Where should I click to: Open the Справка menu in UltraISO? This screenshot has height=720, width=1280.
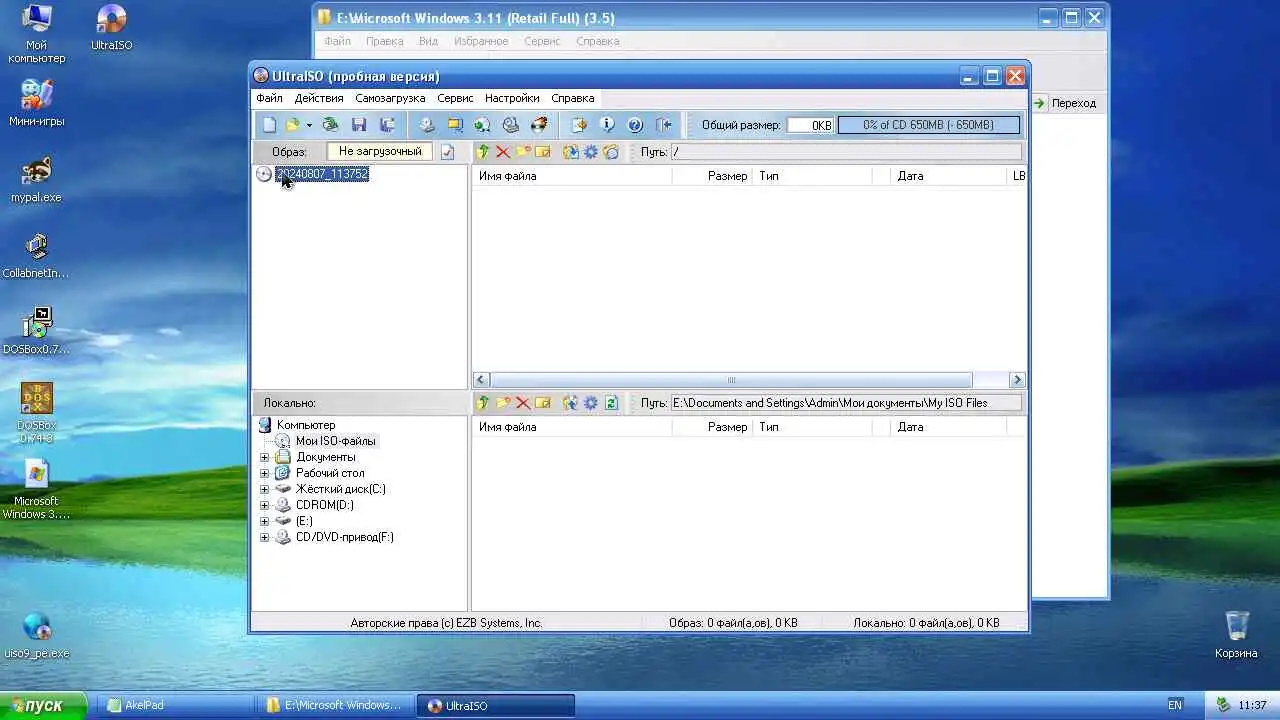573,98
